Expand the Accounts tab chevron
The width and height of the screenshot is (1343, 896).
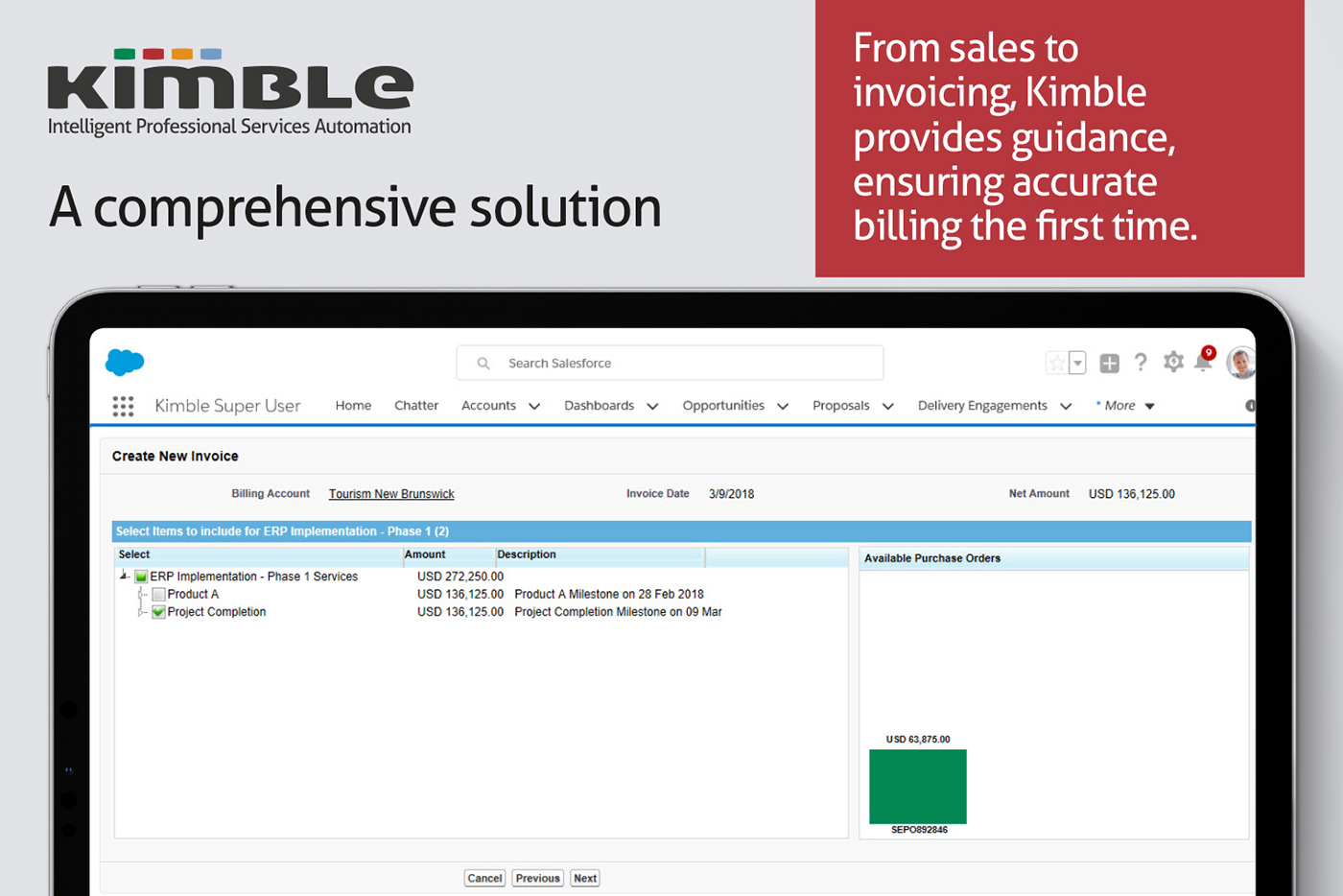[534, 407]
